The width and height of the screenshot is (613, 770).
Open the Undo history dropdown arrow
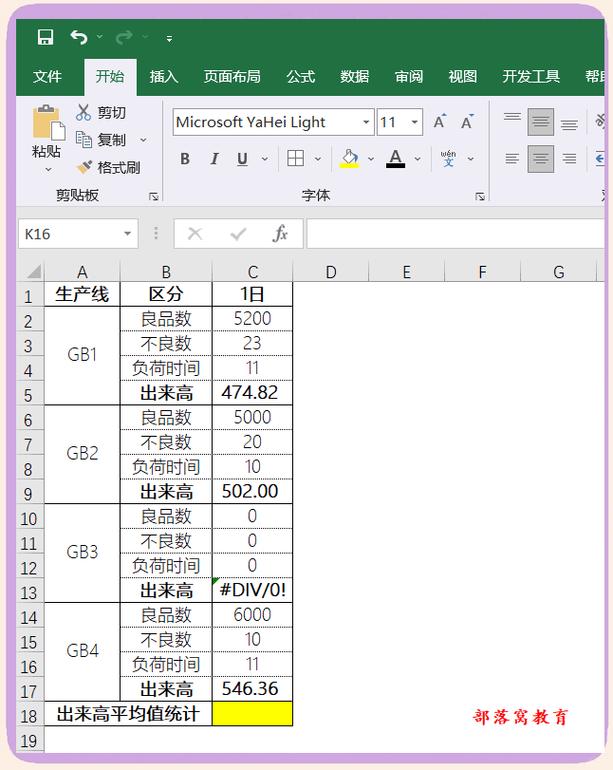(x=100, y=37)
